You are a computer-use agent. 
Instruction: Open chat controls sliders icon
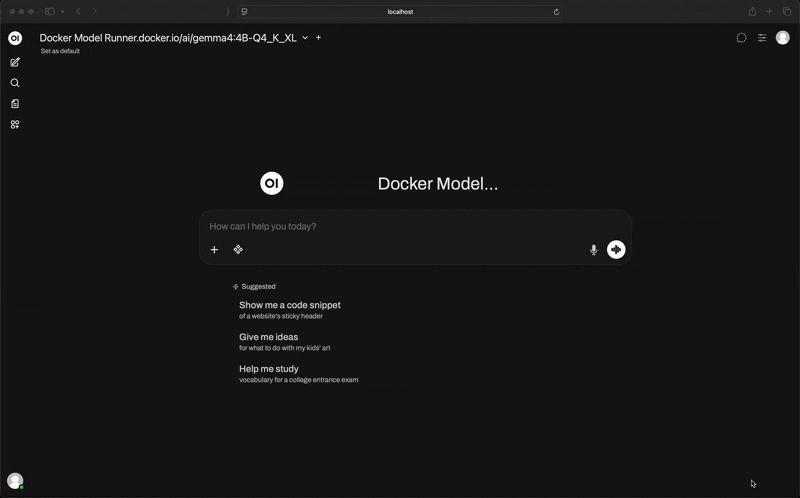pyautogui.click(x=762, y=38)
